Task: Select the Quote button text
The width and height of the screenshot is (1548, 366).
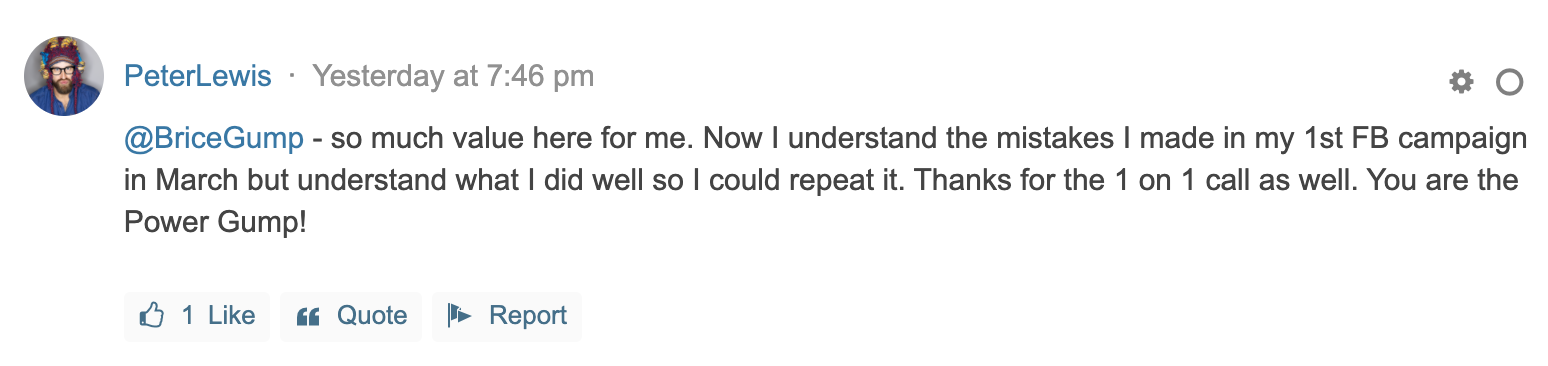Action: click(372, 316)
